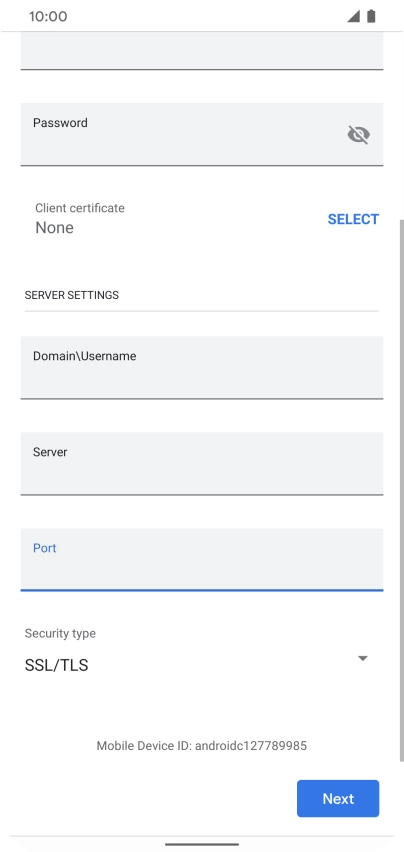This screenshot has width=404, height=852.
Task: Tap the SERVER SETTINGS section header
Action: click(72, 295)
